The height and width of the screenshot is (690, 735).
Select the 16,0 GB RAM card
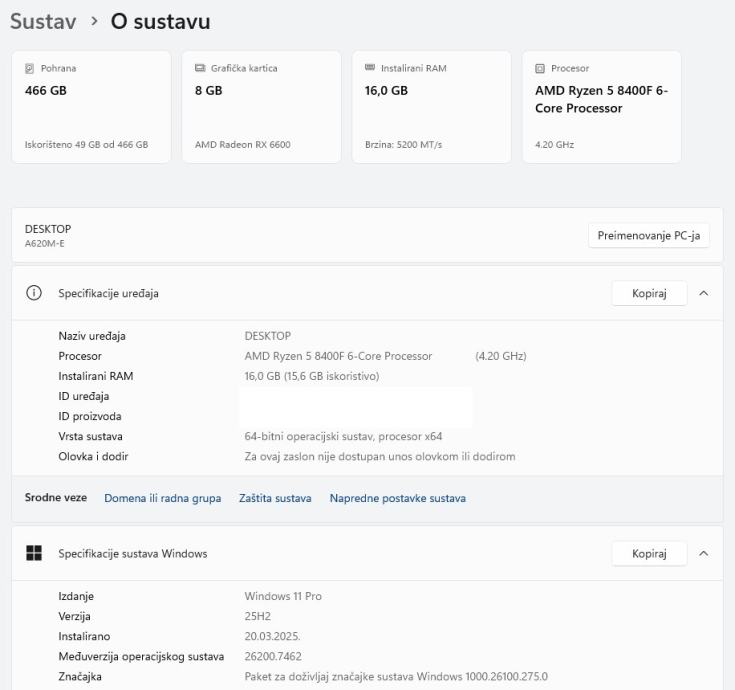431,107
